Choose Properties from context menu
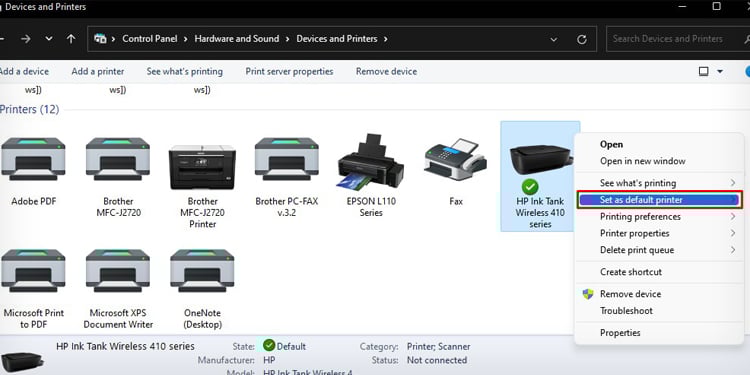Viewport: 750px width, 375px height. (658, 333)
